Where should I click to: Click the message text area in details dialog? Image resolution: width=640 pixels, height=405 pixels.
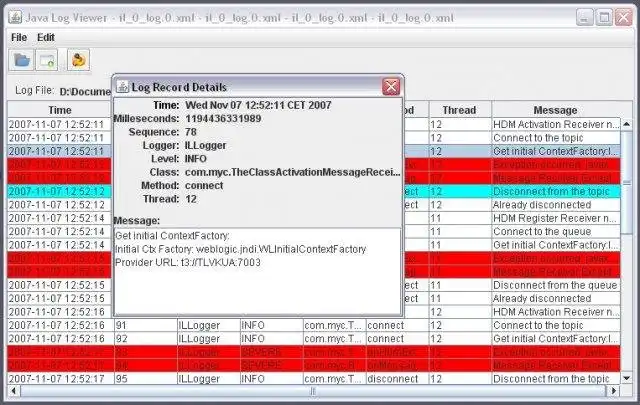(257, 271)
